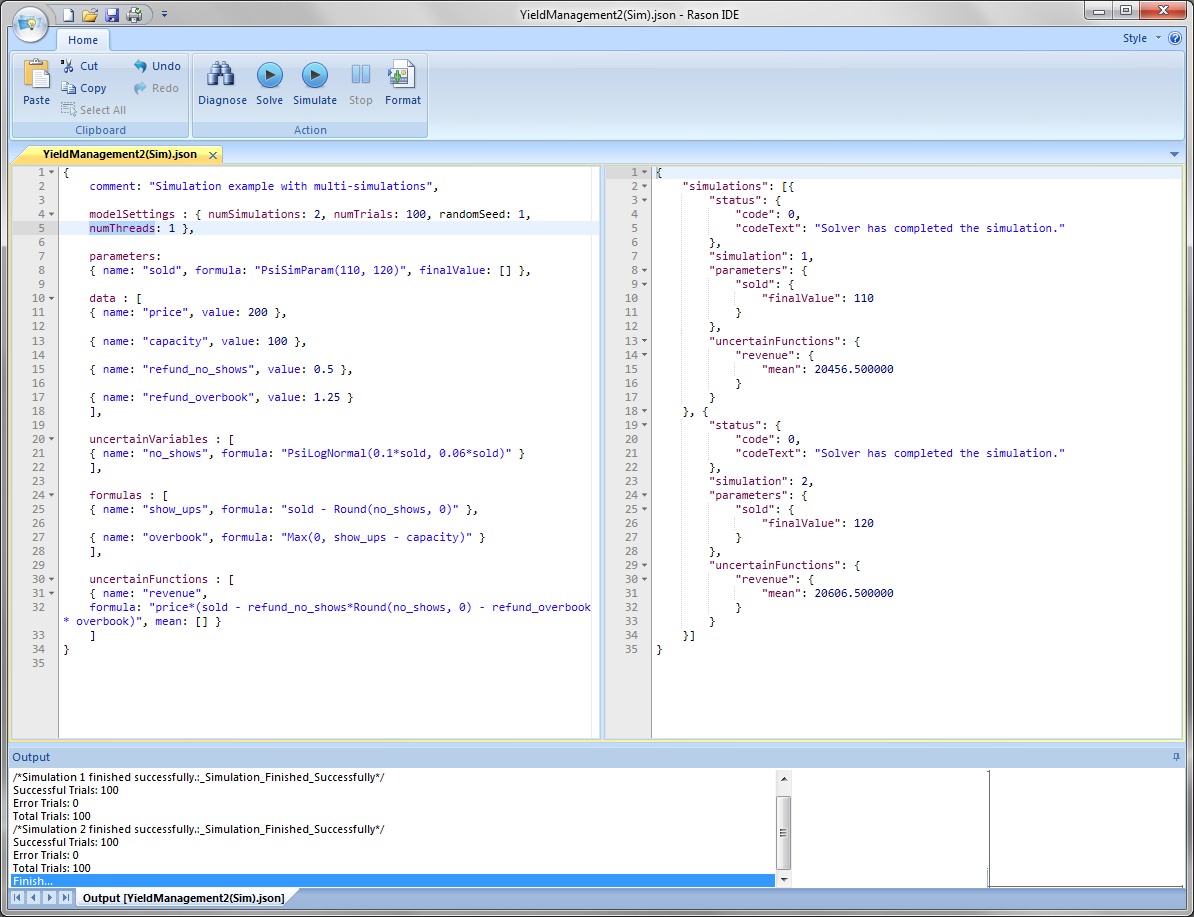Collapse the code fold at line 4 modelSettings
Image resolution: width=1194 pixels, height=917 pixels.
coord(51,214)
